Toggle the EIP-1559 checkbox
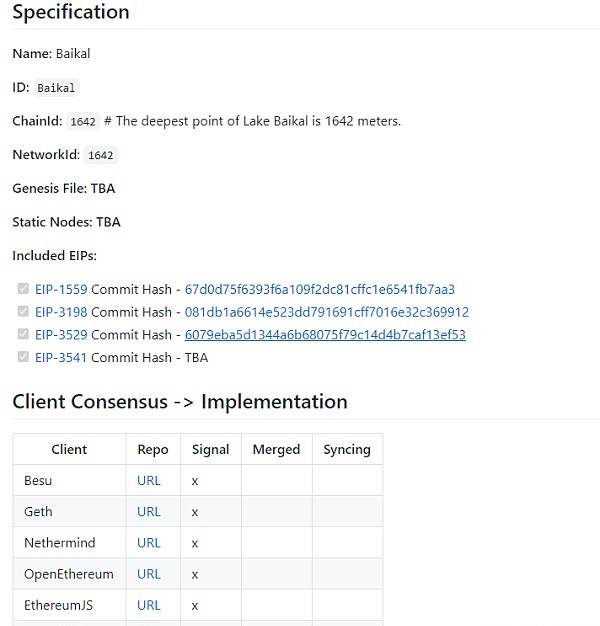This screenshot has height=626, width=600. (23, 288)
